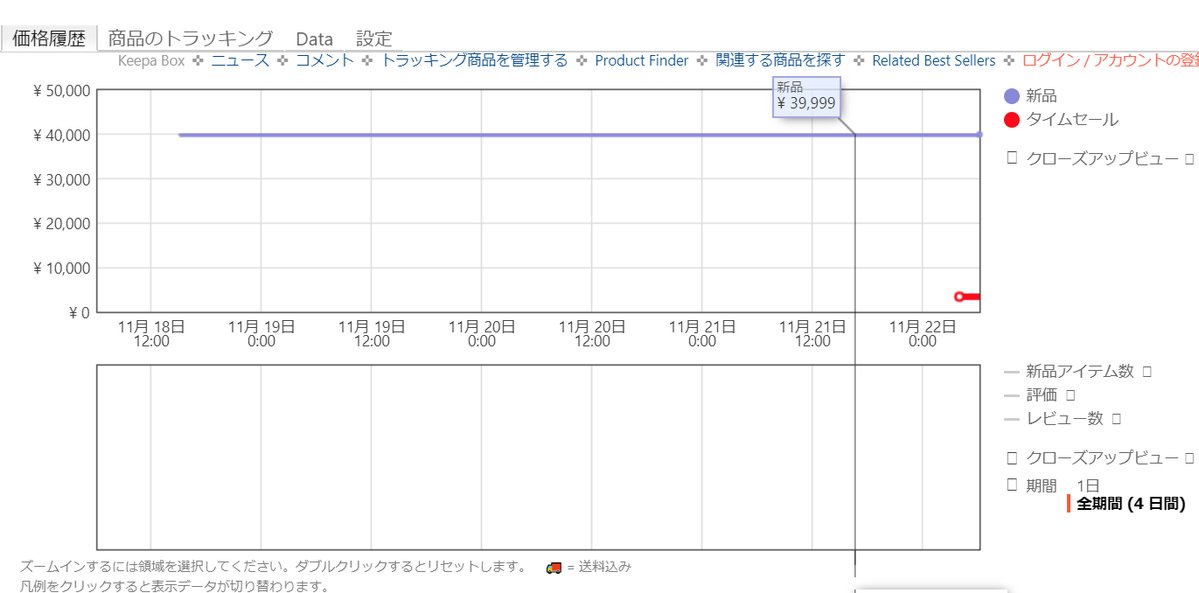This screenshot has height=593, width=1199.
Task: Click ログイン / アカウントの登録 link
Action: tap(1110, 61)
